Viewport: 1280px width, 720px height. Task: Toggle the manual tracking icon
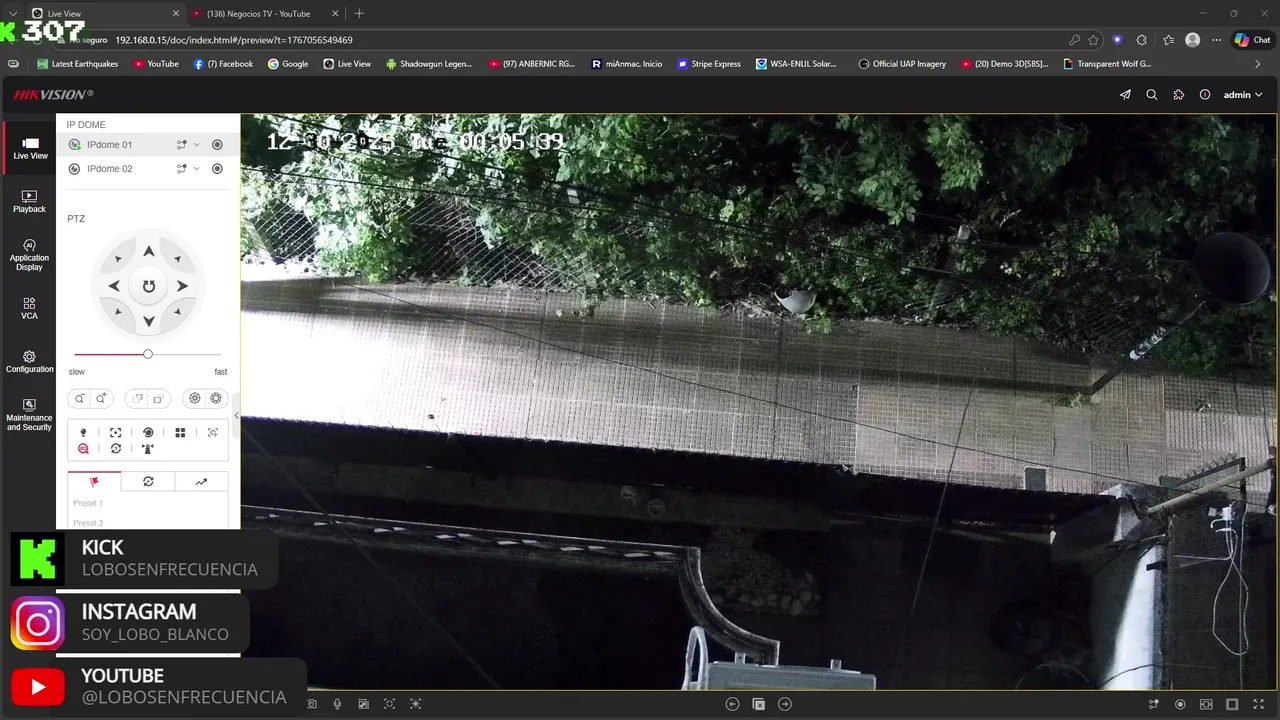(213, 433)
